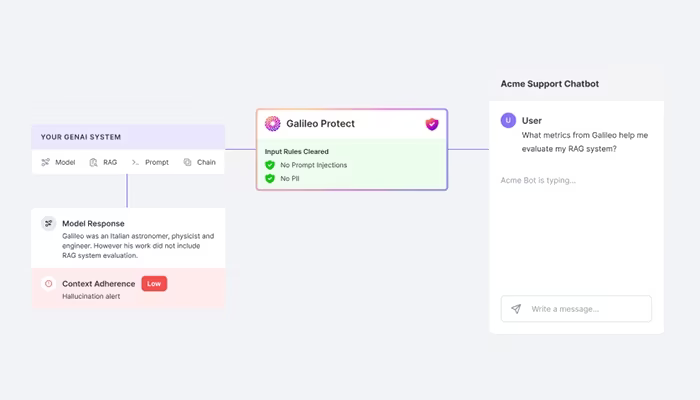Screen dimensions: 700x400
Task: Select the Prompt item label
Action: pyautogui.click(x=157, y=162)
